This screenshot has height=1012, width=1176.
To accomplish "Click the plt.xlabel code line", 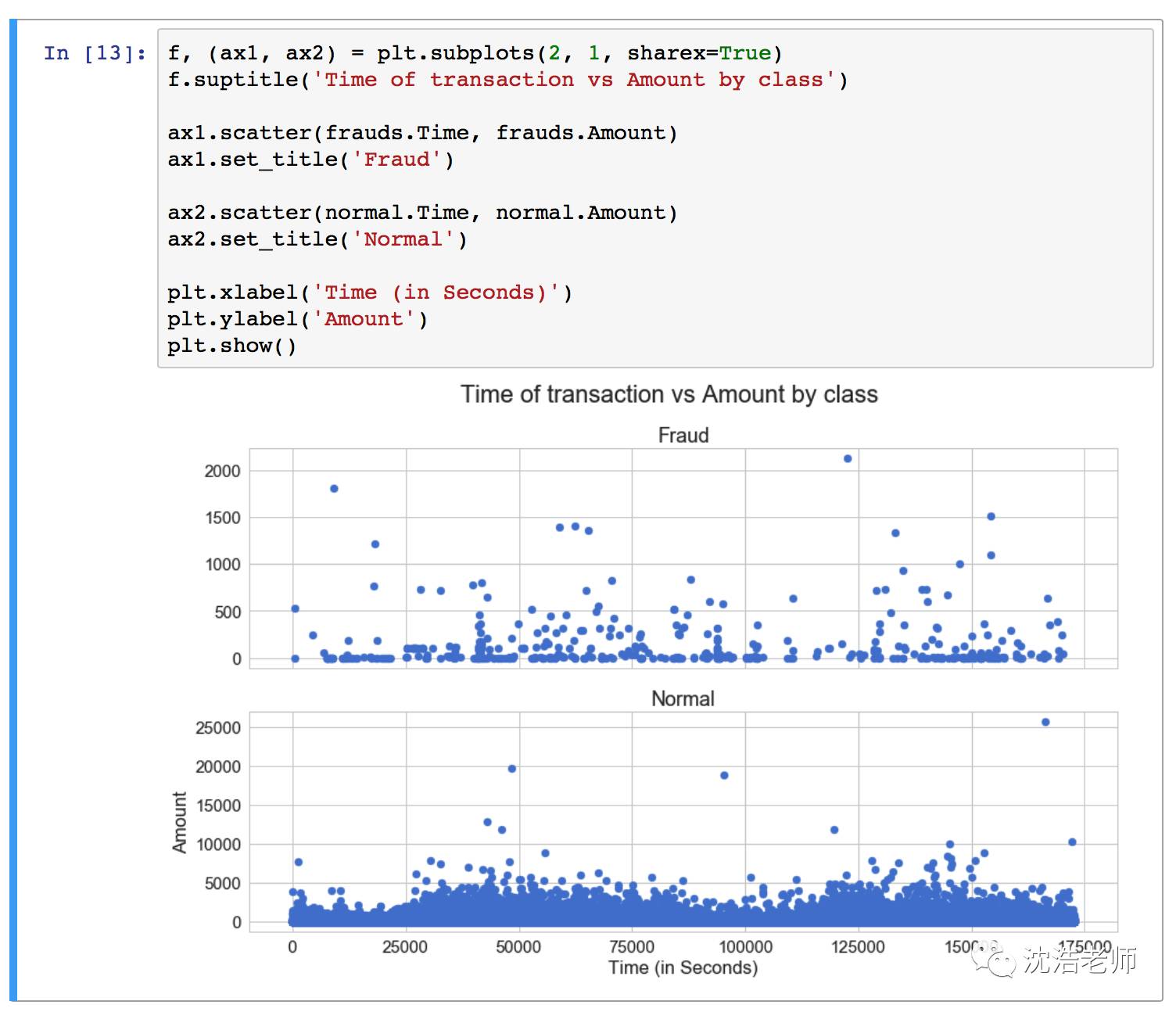I will (369, 292).
